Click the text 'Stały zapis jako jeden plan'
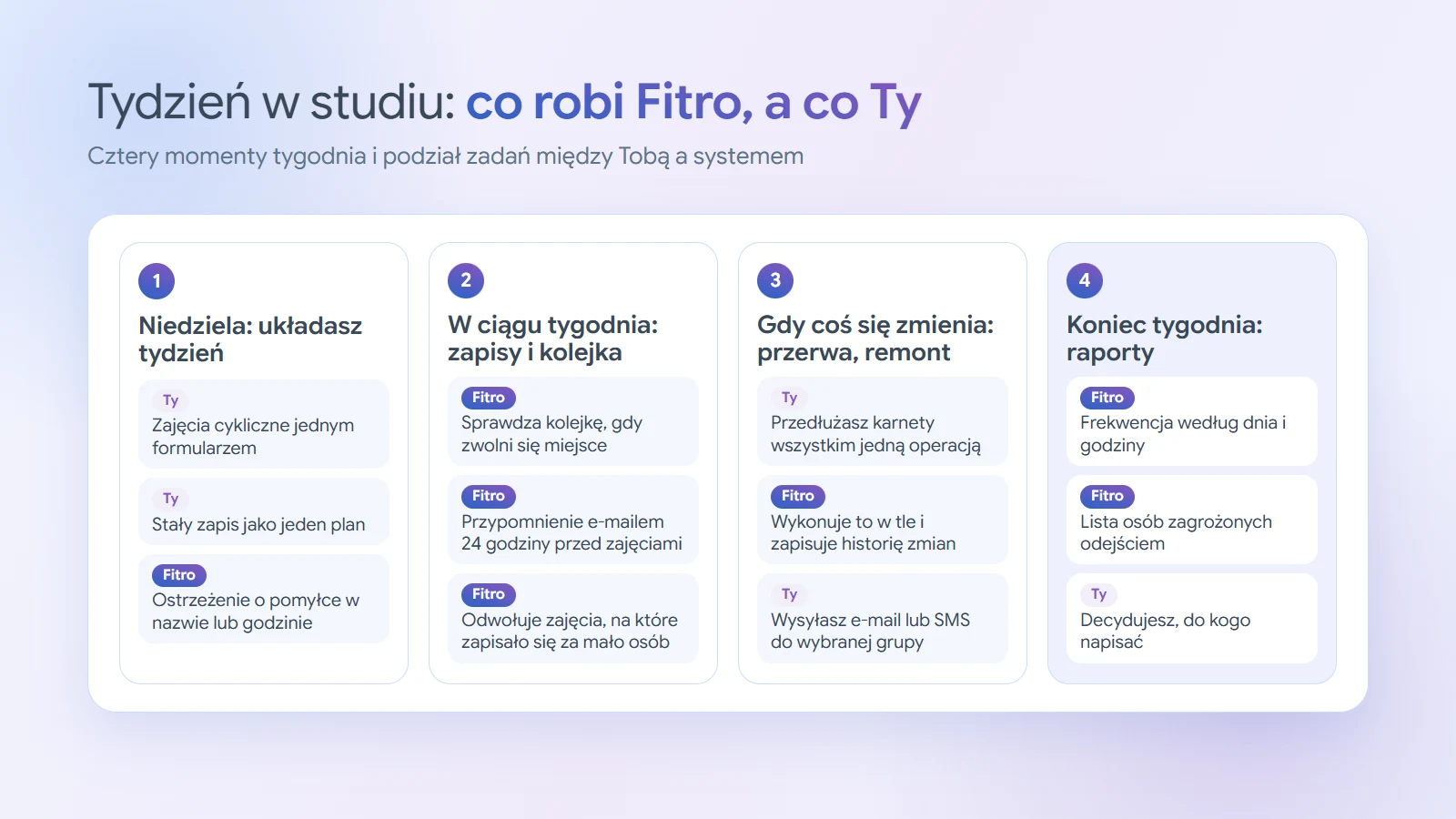Screen dimensions: 1456x819 (x=258, y=525)
